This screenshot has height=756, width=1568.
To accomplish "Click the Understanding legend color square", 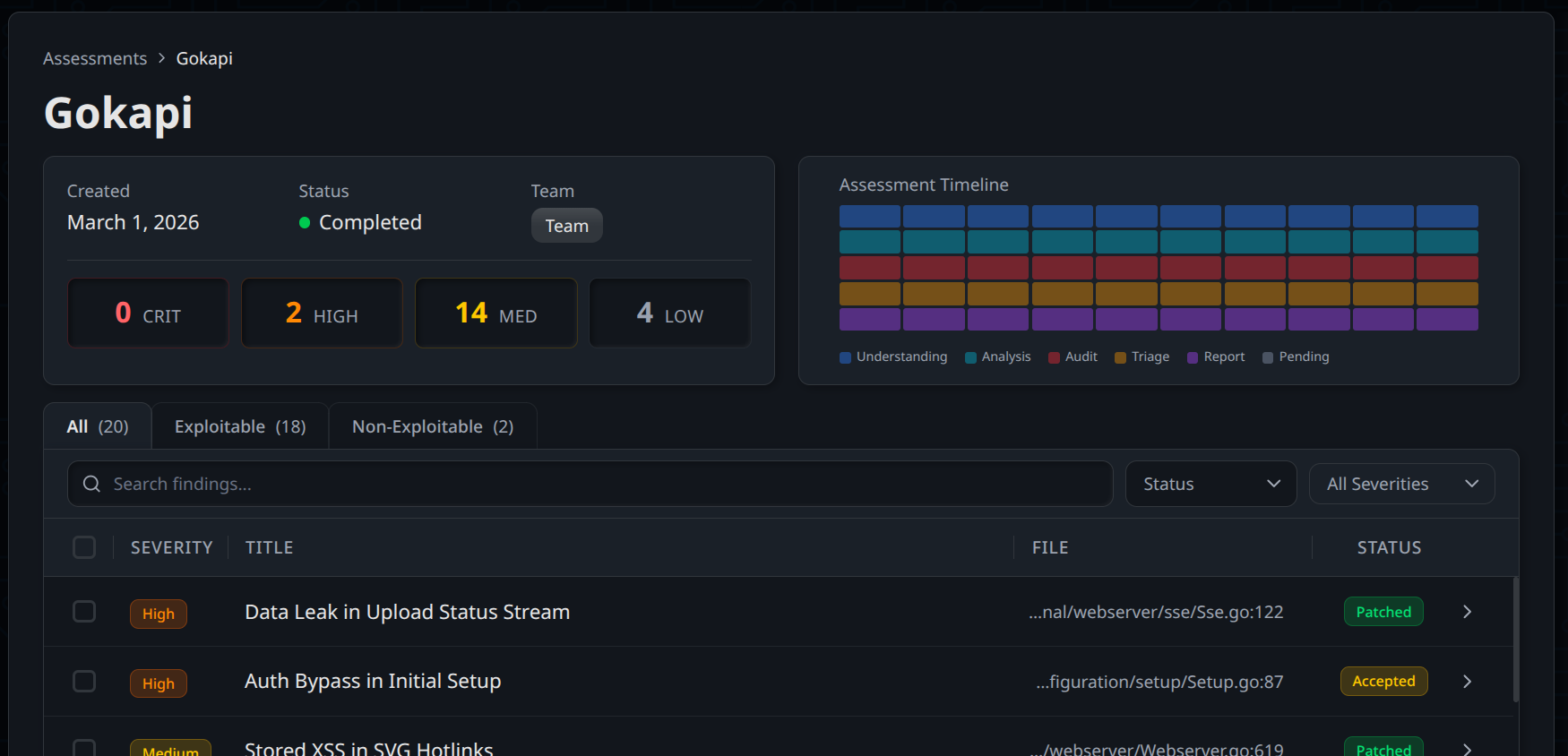I will (x=845, y=357).
